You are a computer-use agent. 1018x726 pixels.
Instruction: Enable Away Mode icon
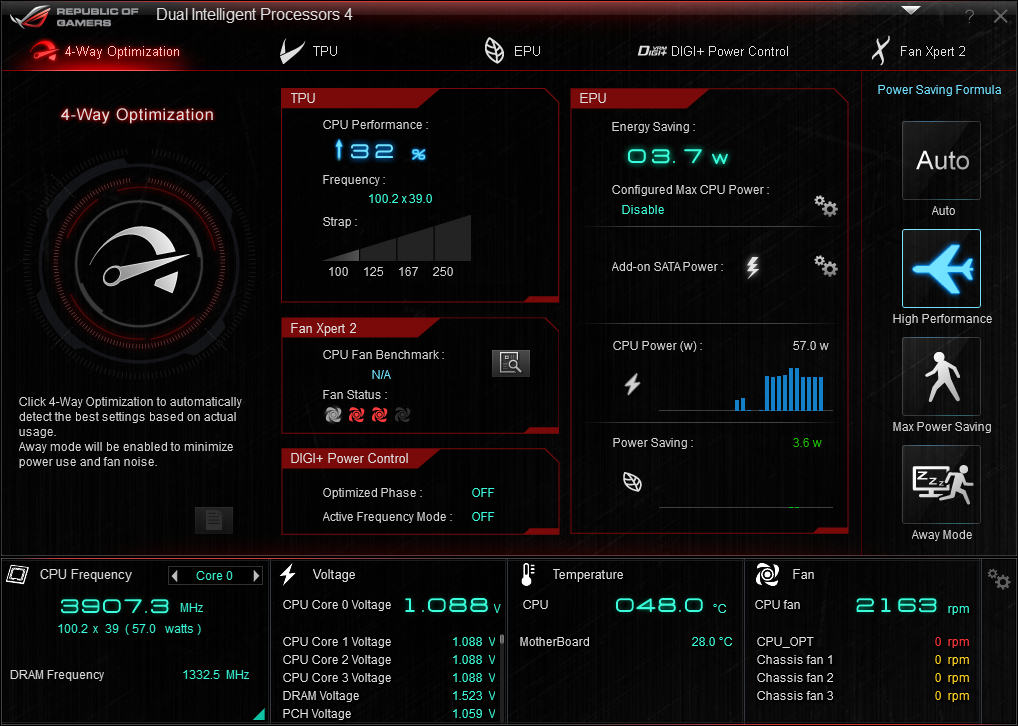tap(941, 484)
